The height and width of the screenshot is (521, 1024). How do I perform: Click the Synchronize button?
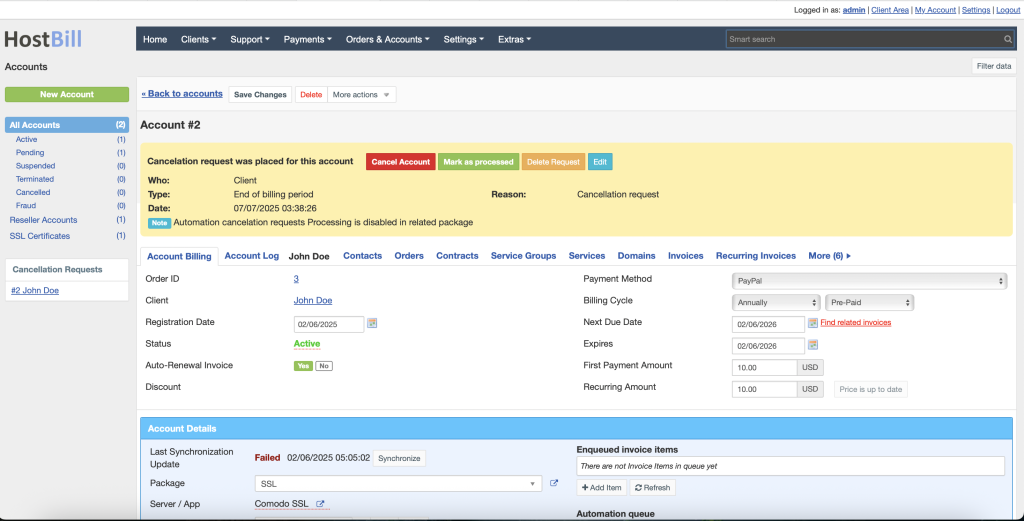pyautogui.click(x=399, y=458)
